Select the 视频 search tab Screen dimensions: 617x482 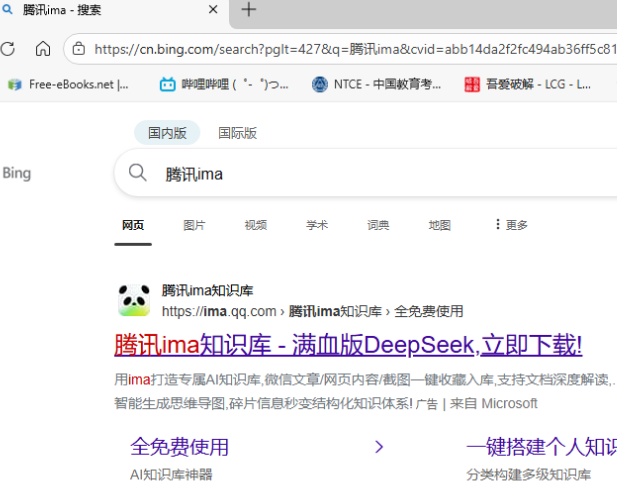click(255, 225)
